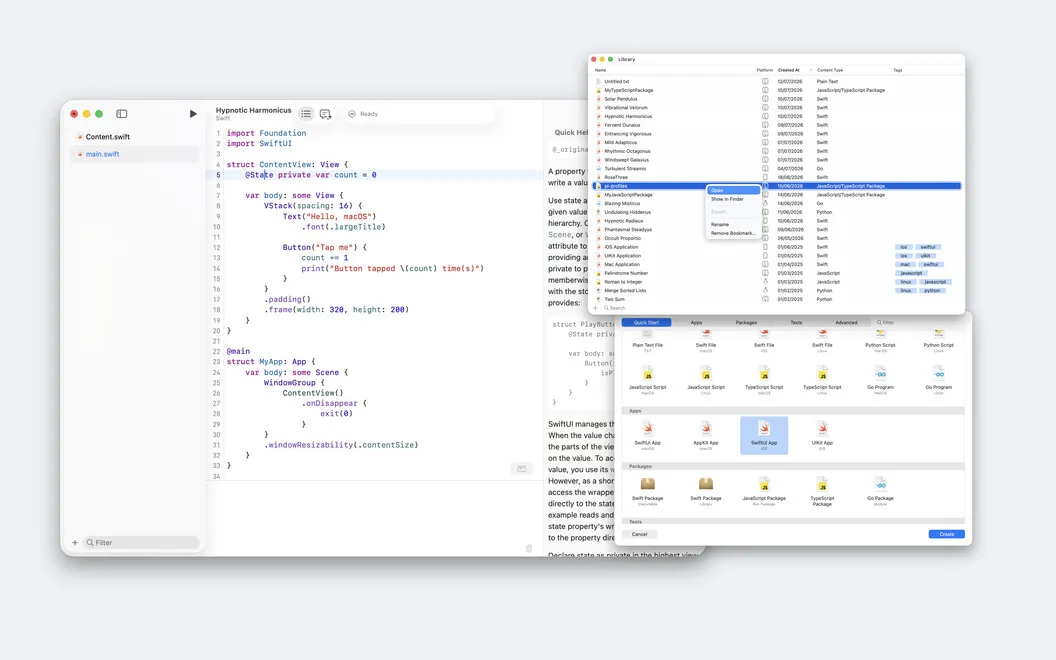This screenshot has width=1056, height=660.
Task: Click the add comment bubble icon
Action: tap(325, 114)
